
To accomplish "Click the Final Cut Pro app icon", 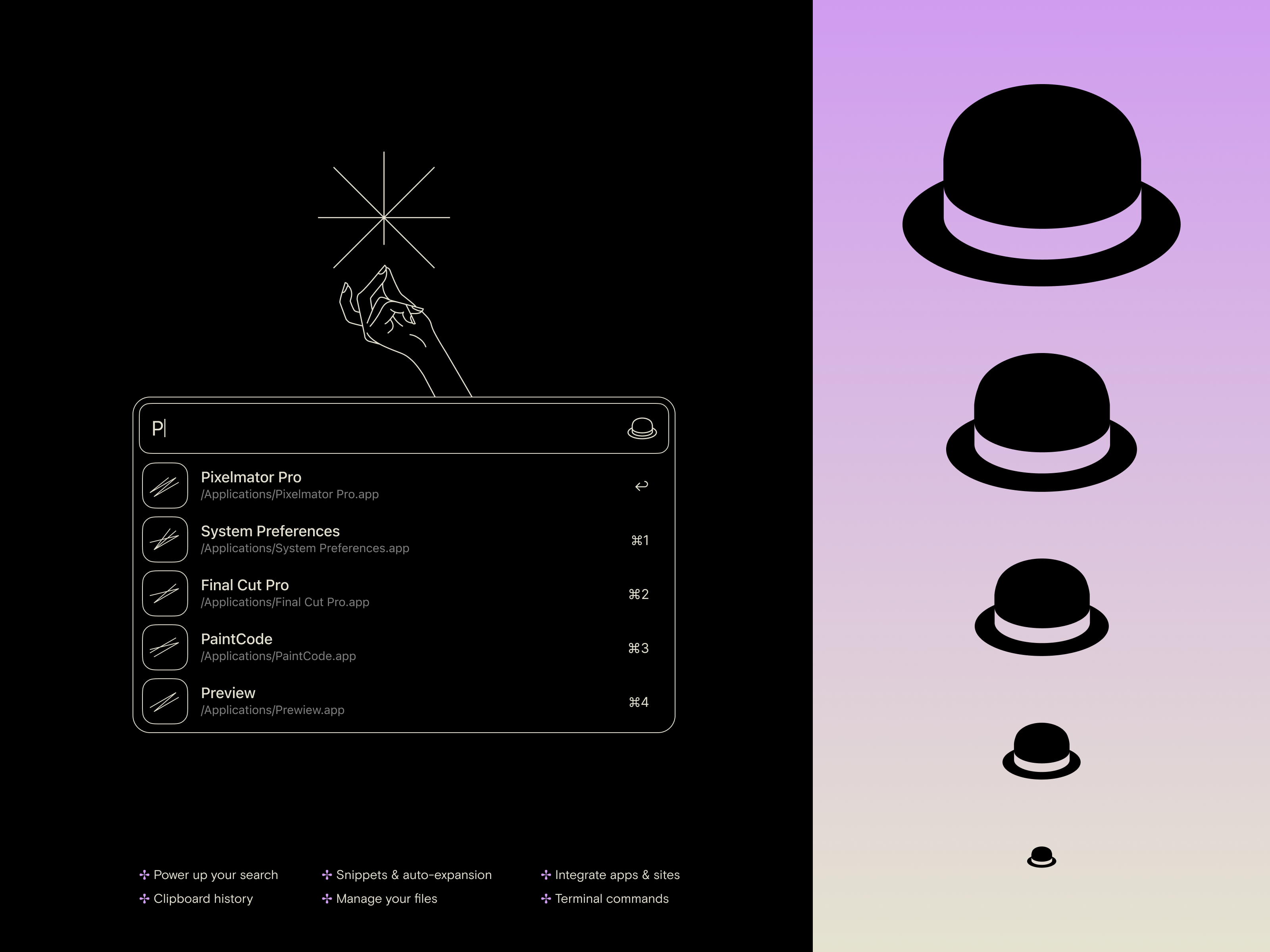I will click(165, 593).
